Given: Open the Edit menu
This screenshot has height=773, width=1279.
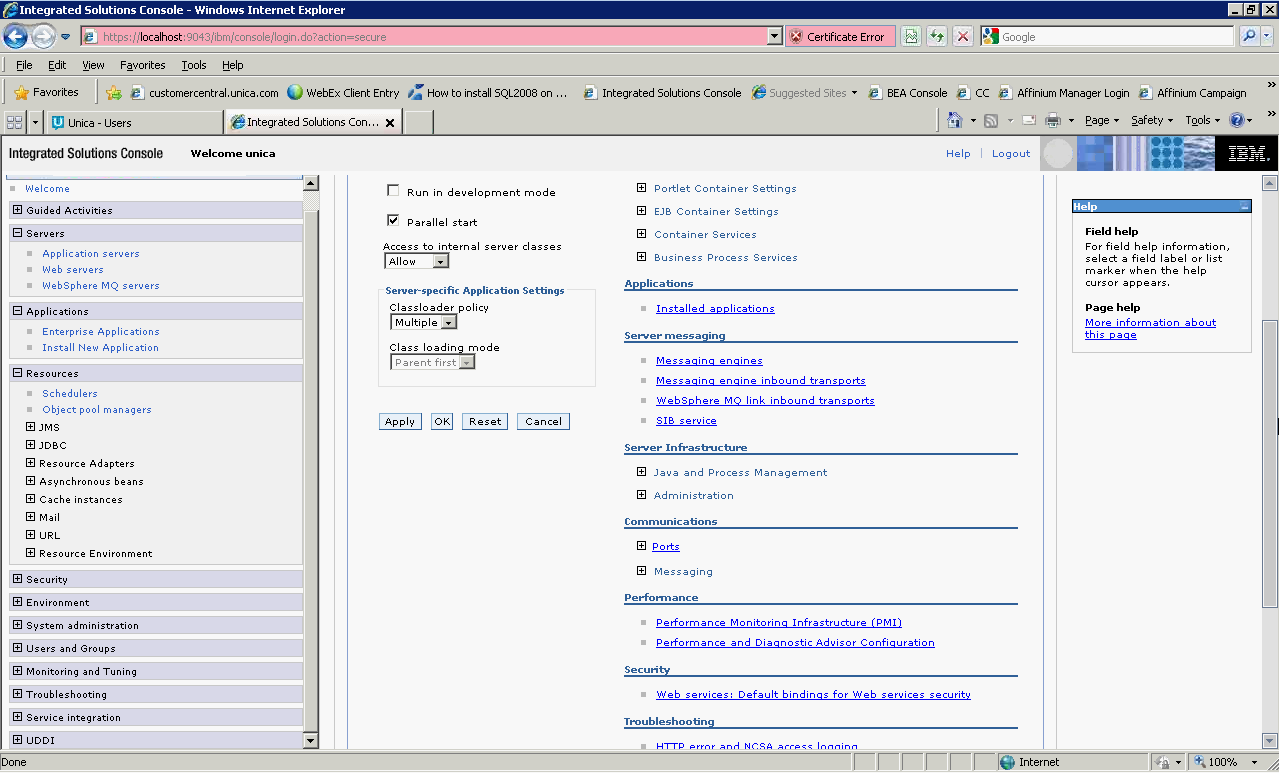Looking at the screenshot, I should (x=57, y=65).
